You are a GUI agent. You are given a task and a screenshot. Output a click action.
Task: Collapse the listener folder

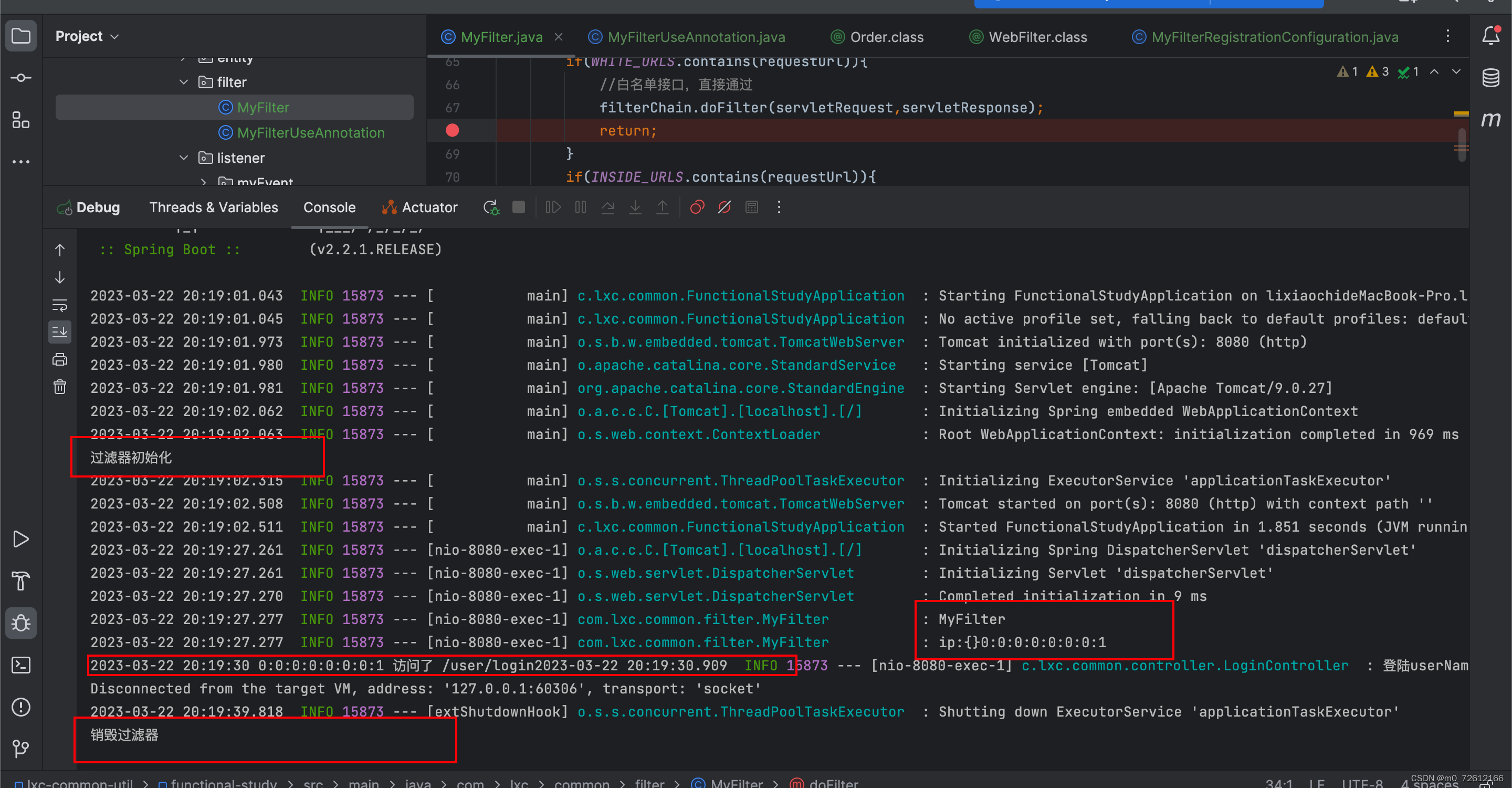click(x=184, y=158)
